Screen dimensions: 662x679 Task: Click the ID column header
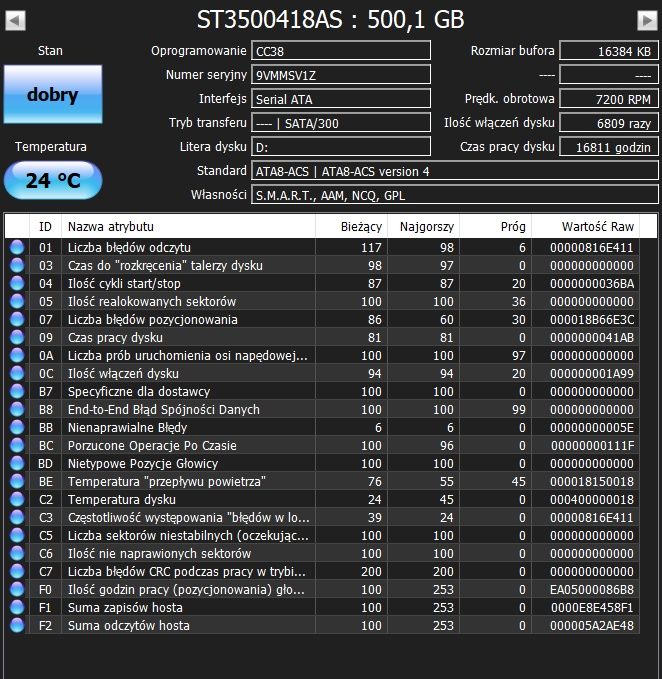point(45,226)
